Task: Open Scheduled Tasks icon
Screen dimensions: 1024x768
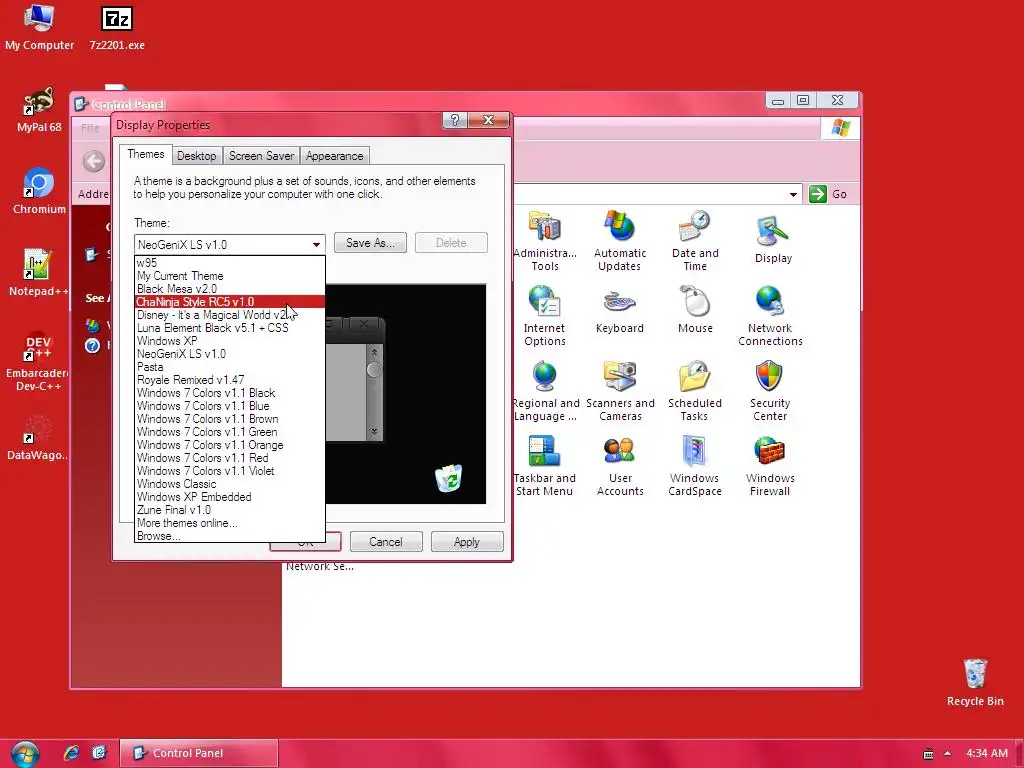Action: (x=695, y=391)
